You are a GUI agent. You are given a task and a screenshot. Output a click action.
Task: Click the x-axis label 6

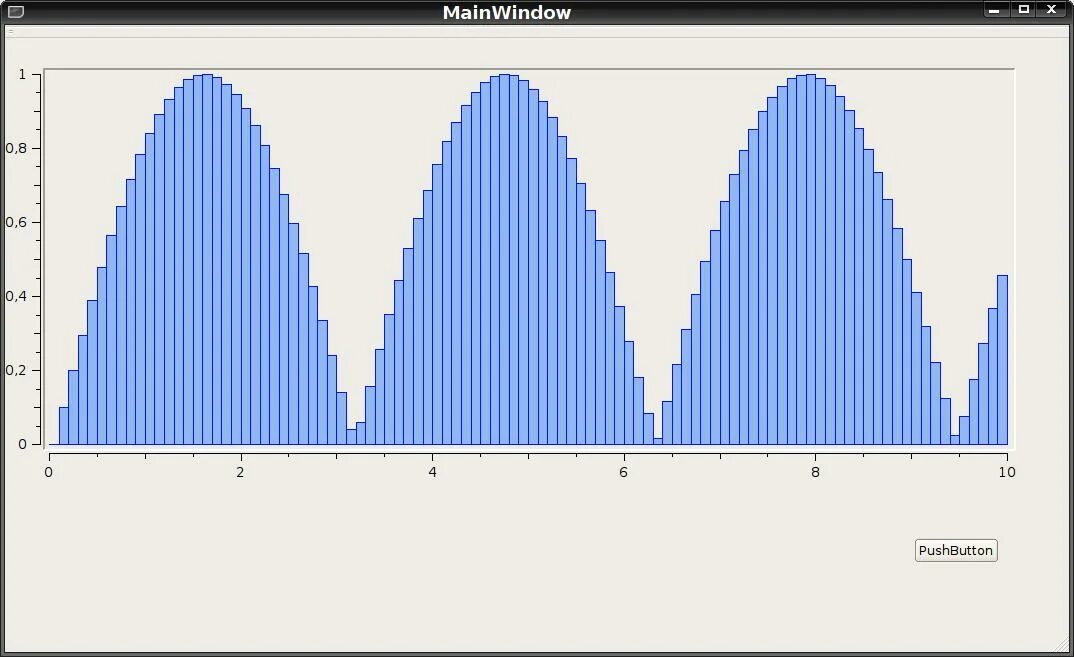click(623, 472)
